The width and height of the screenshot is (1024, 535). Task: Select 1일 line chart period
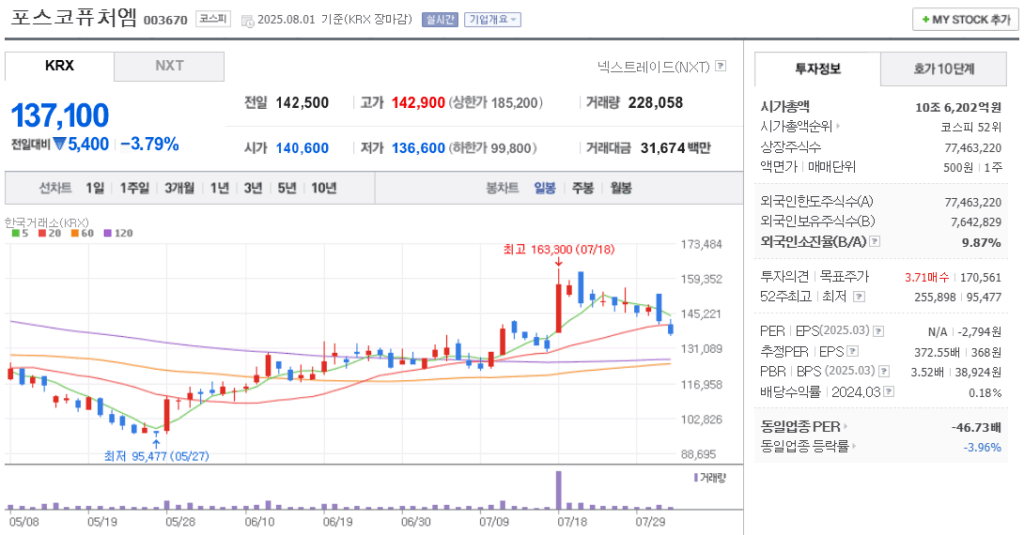tap(95, 188)
